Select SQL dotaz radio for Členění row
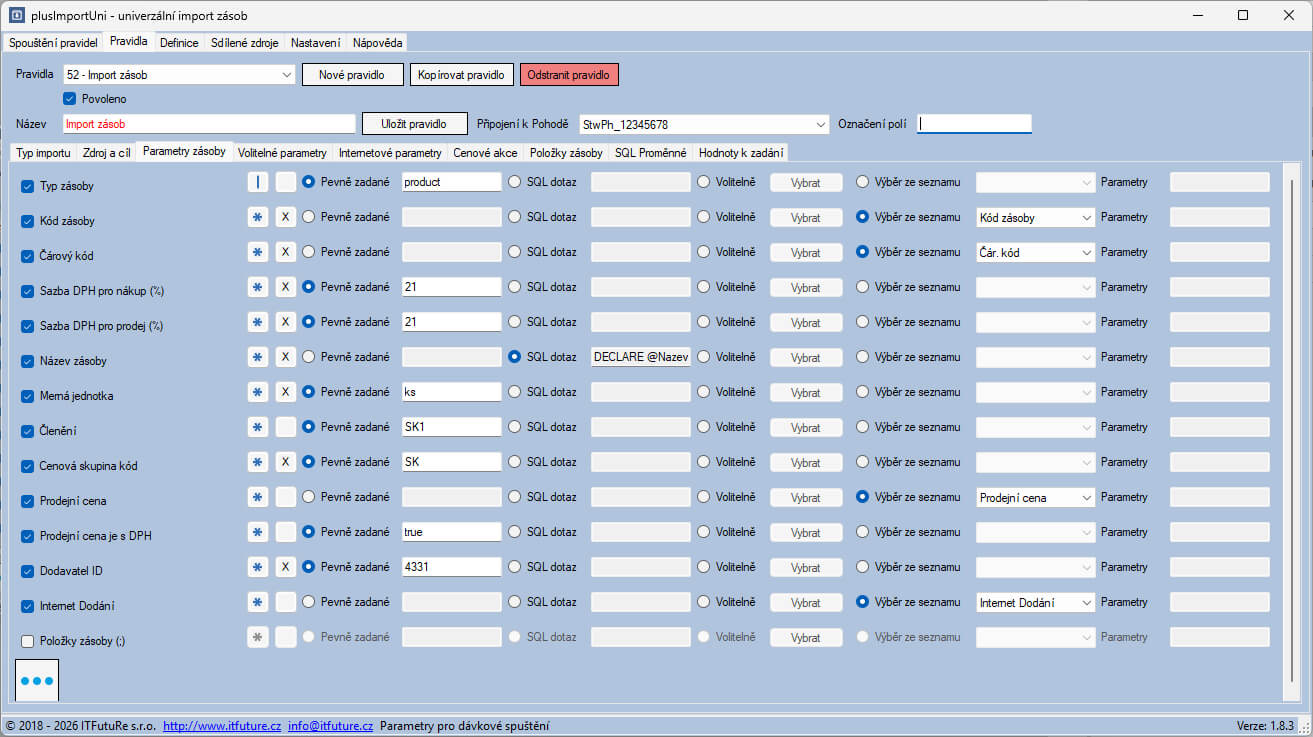 pyautogui.click(x=515, y=427)
